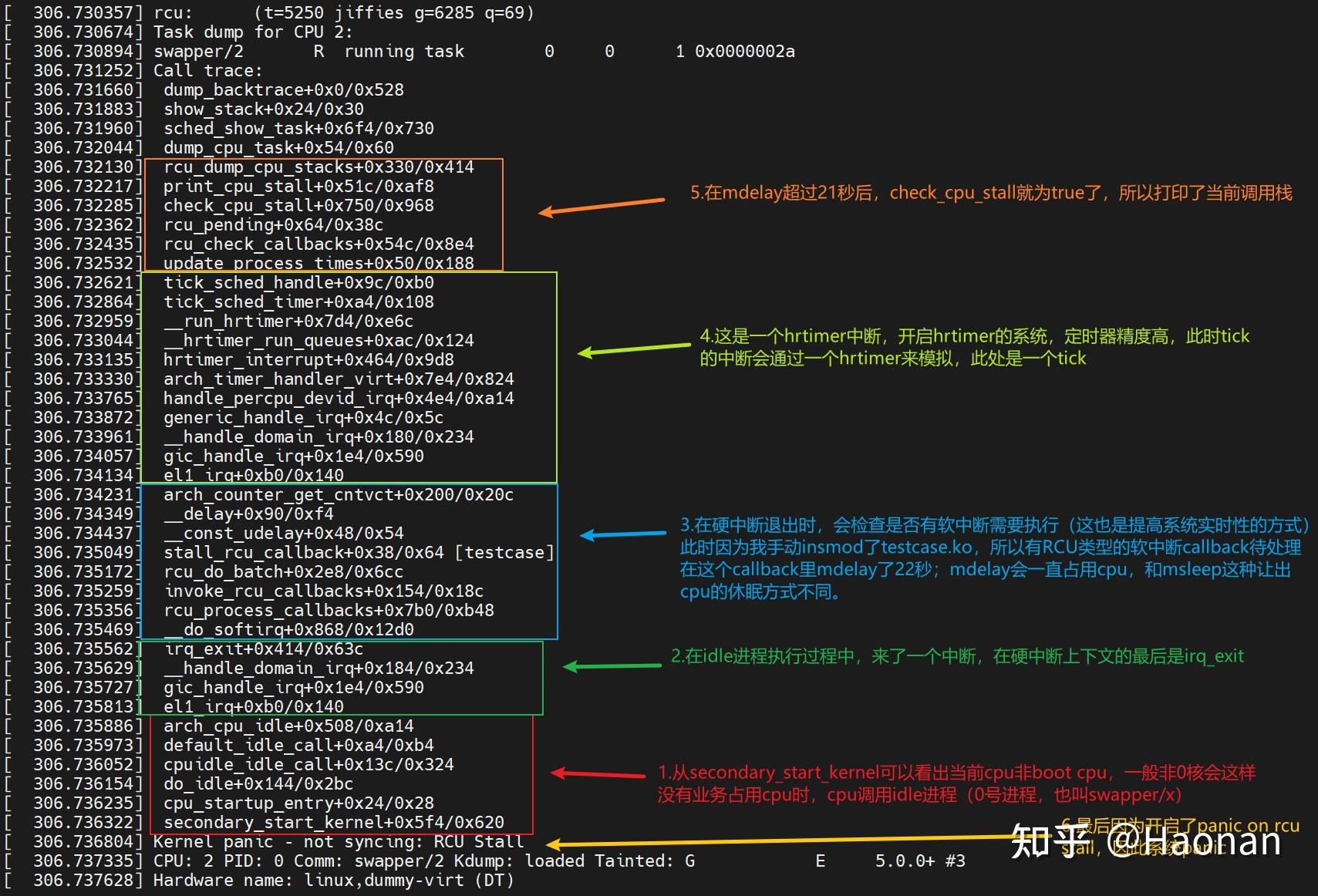Select the green box around tick_sched_handle trace
1318x896 pixels.
[347, 378]
